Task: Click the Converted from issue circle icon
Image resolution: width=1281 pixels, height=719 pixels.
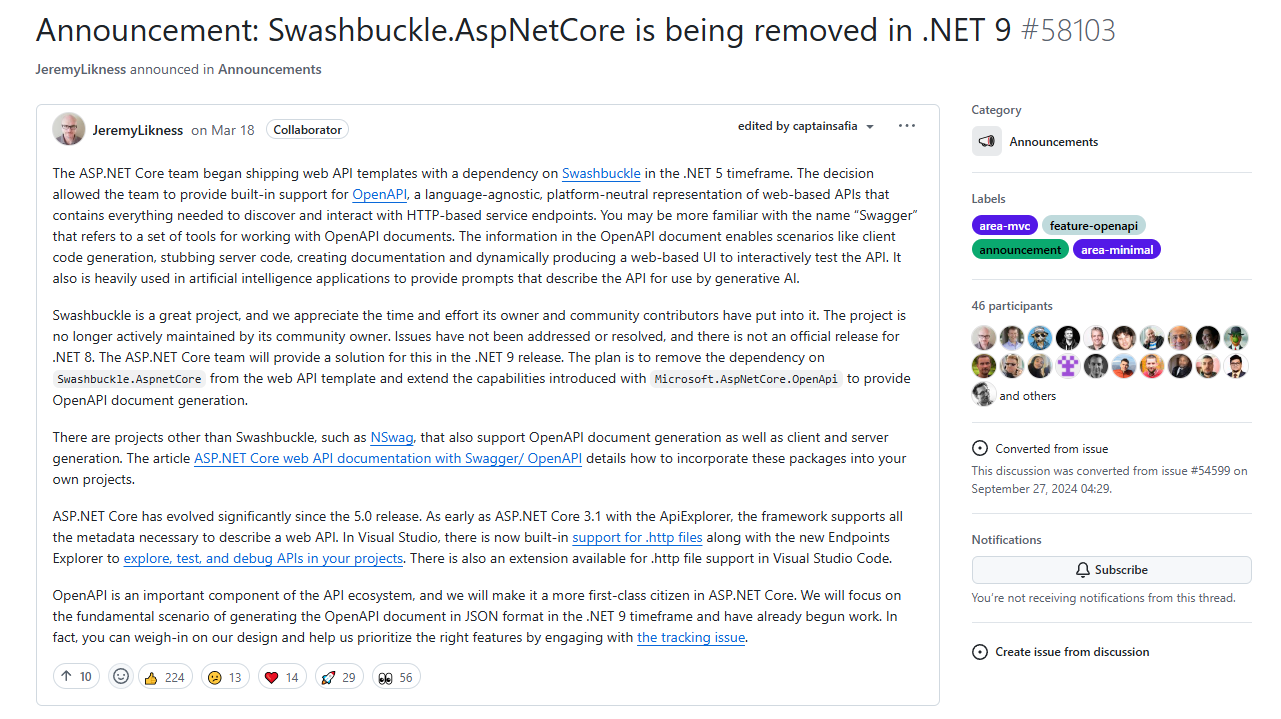Action: 979,448
